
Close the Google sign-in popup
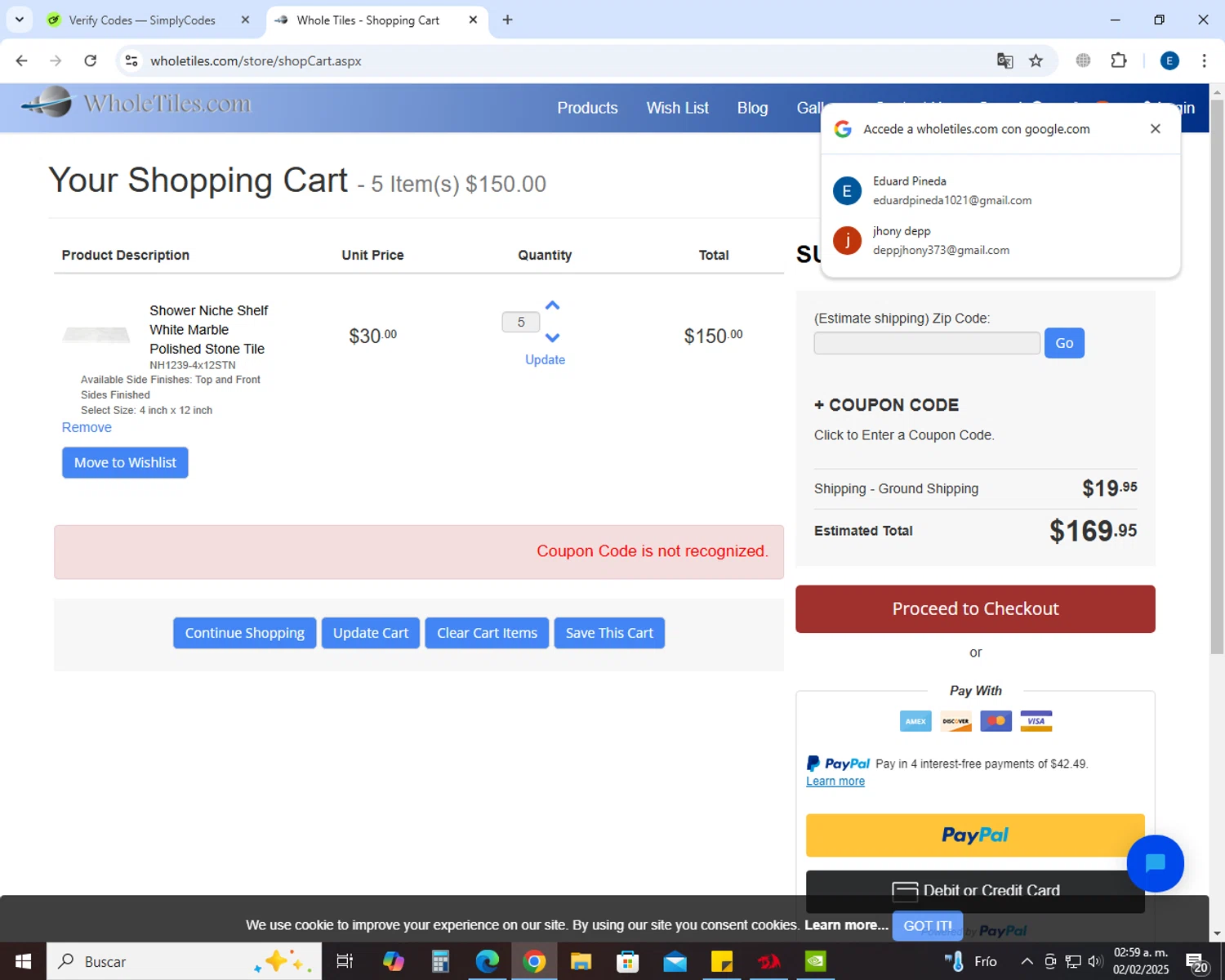1155,128
